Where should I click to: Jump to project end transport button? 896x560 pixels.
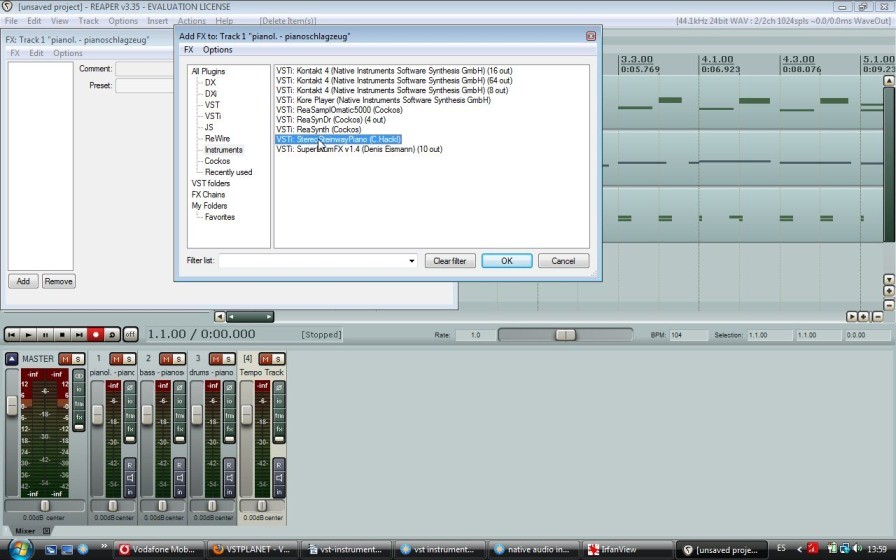(79, 335)
